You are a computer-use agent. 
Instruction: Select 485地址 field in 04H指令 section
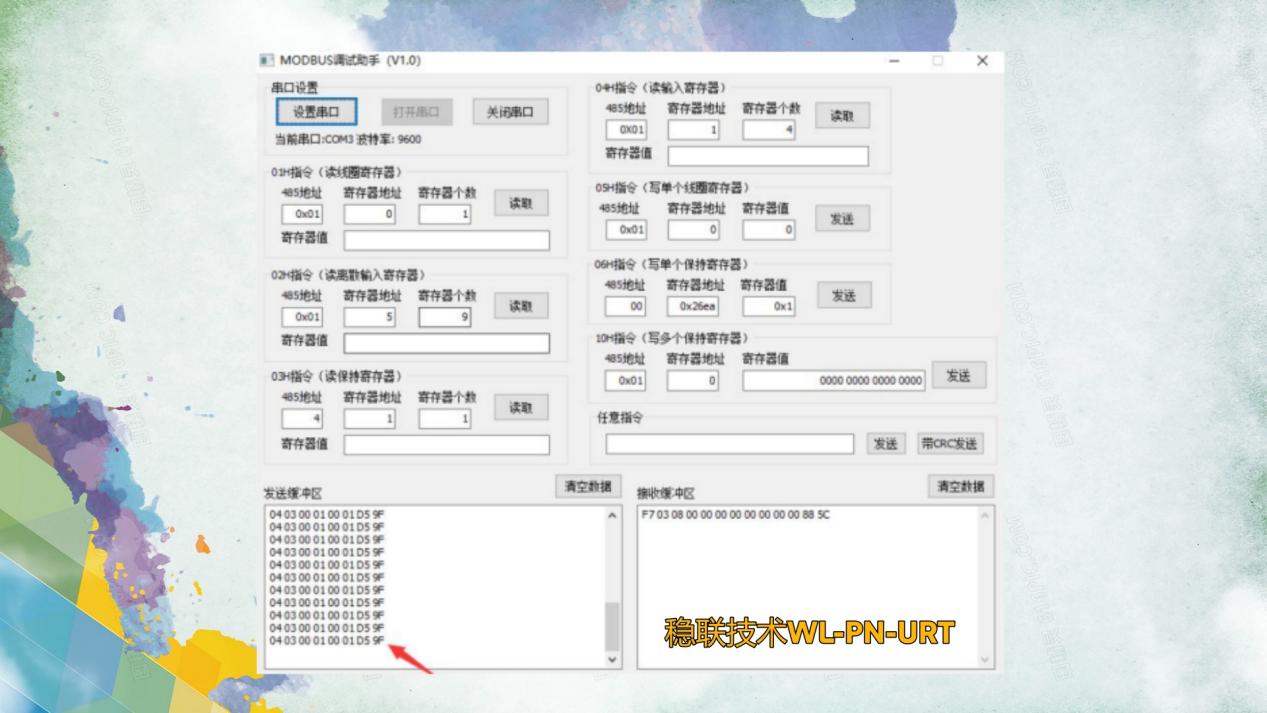626,130
